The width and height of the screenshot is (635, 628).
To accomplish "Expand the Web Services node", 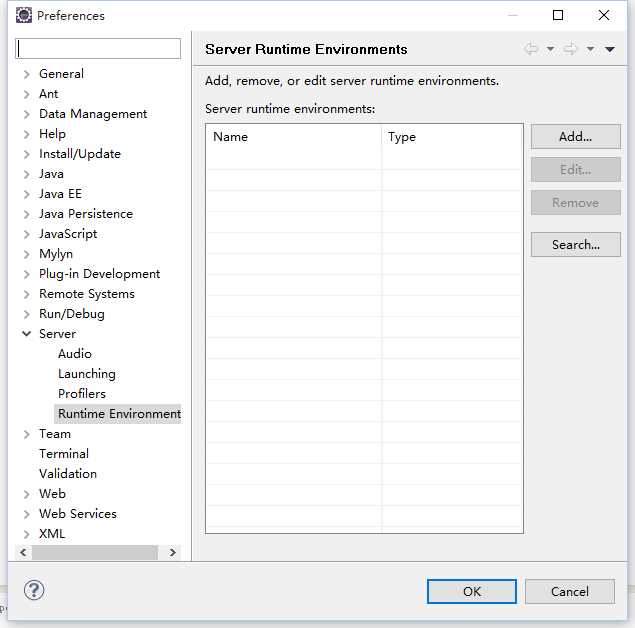I will click(x=27, y=514).
